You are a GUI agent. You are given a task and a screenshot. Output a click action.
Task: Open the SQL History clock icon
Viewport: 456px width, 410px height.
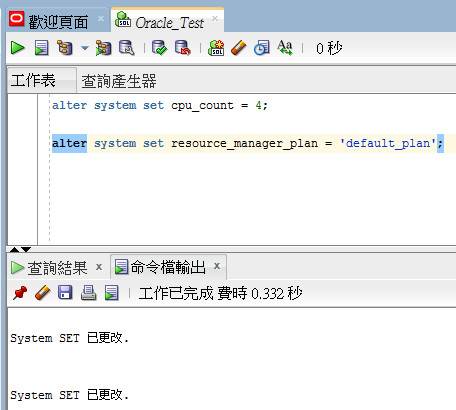(x=262, y=48)
